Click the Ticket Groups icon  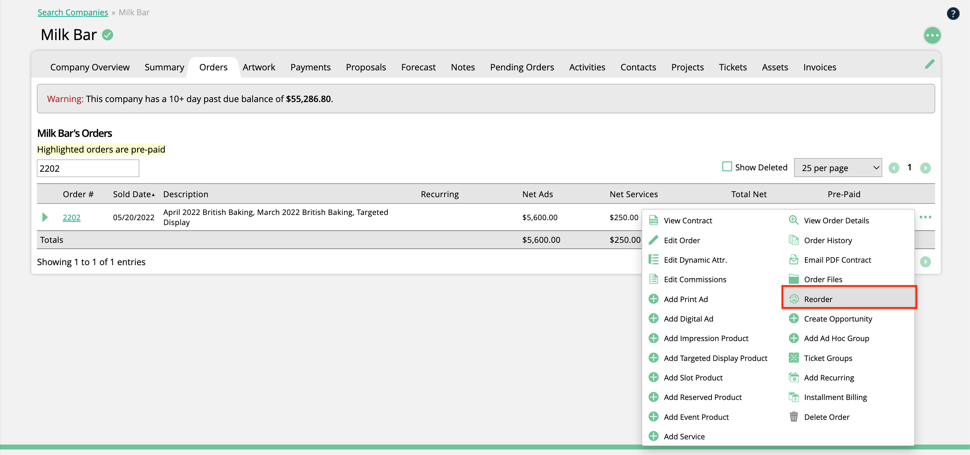[794, 358]
